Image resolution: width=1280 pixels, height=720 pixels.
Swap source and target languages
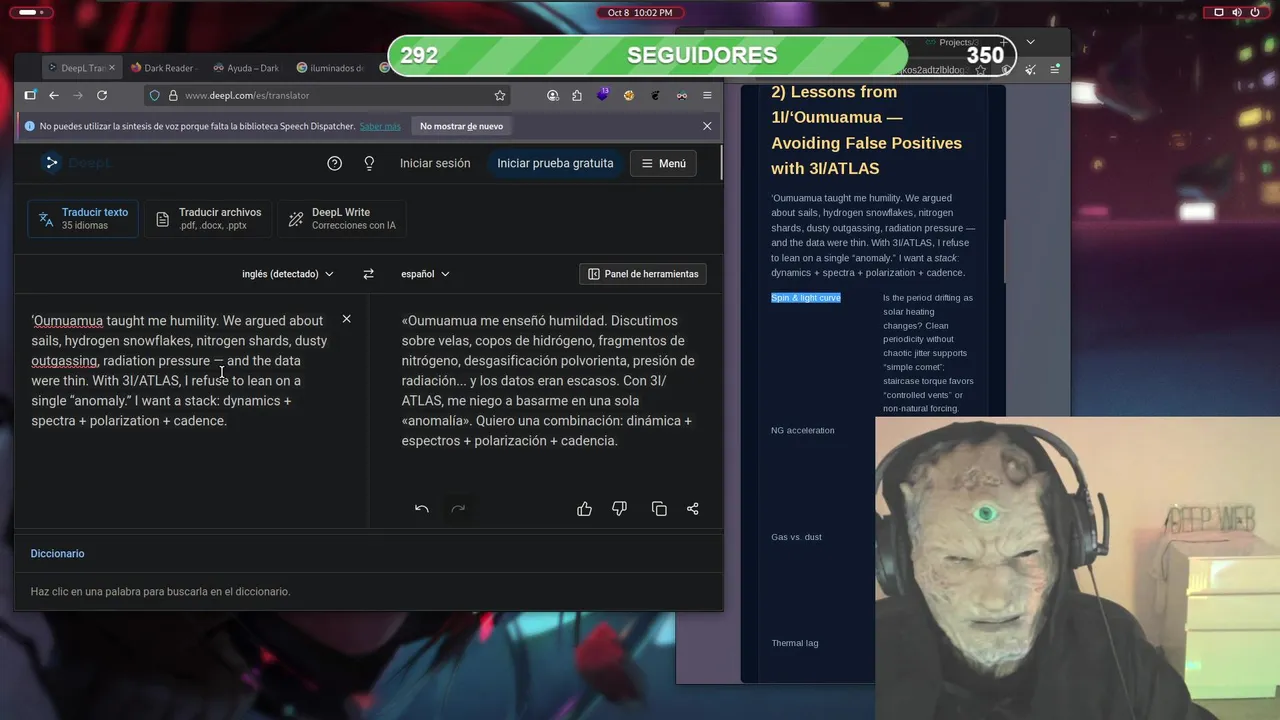368,274
